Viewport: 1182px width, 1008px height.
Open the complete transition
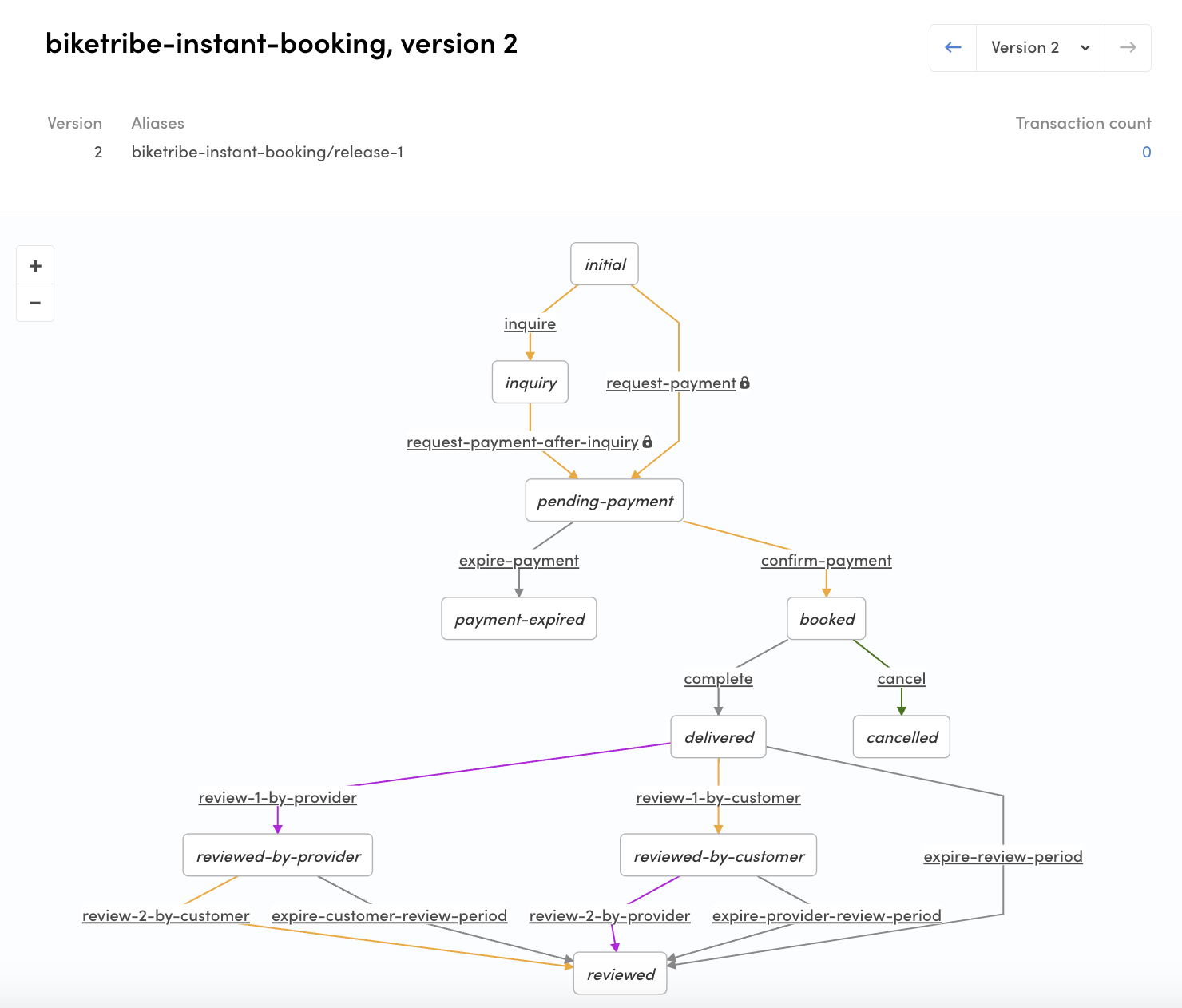click(718, 678)
